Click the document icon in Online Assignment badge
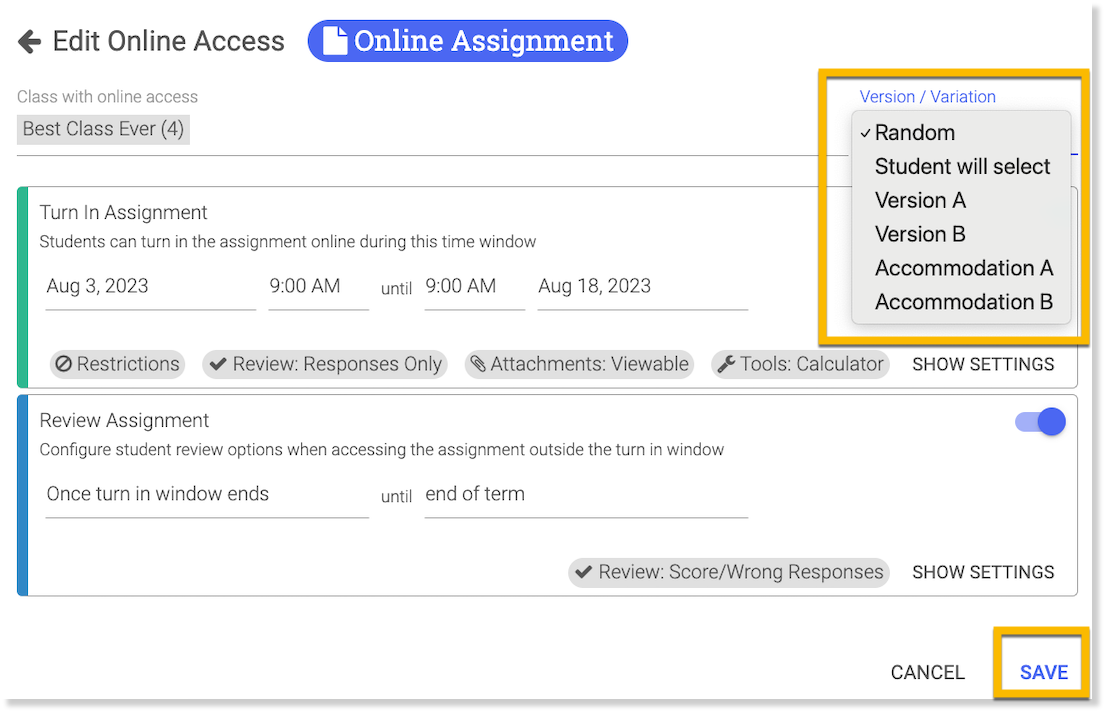1104x711 pixels. tap(335, 41)
